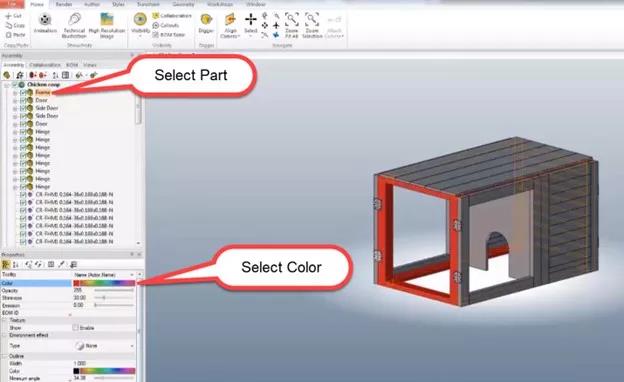Open the Environment effect Type dropdown
This screenshot has height=382, width=624.
104,346
